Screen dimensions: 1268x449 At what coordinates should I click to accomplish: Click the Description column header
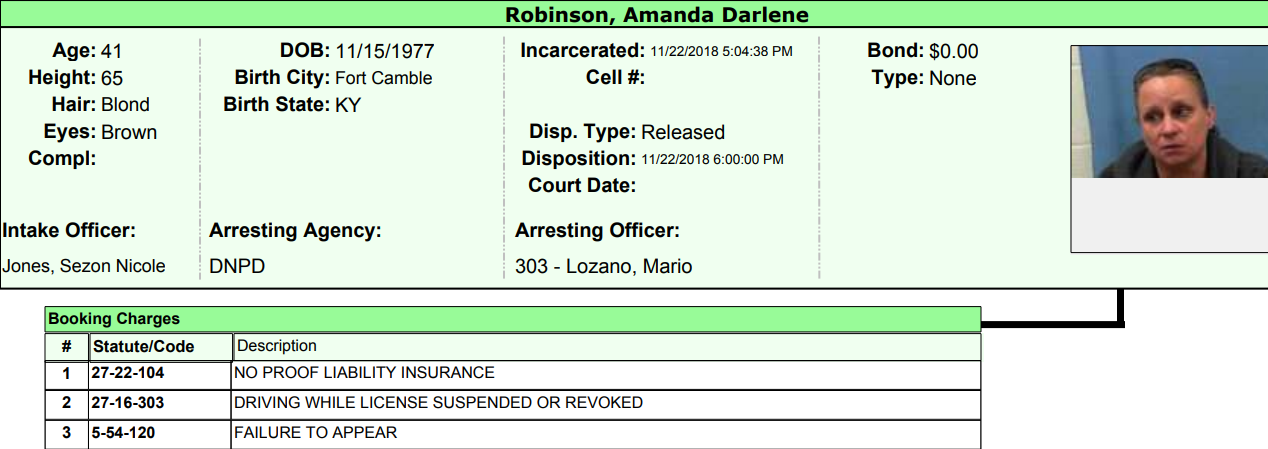[x=276, y=346]
